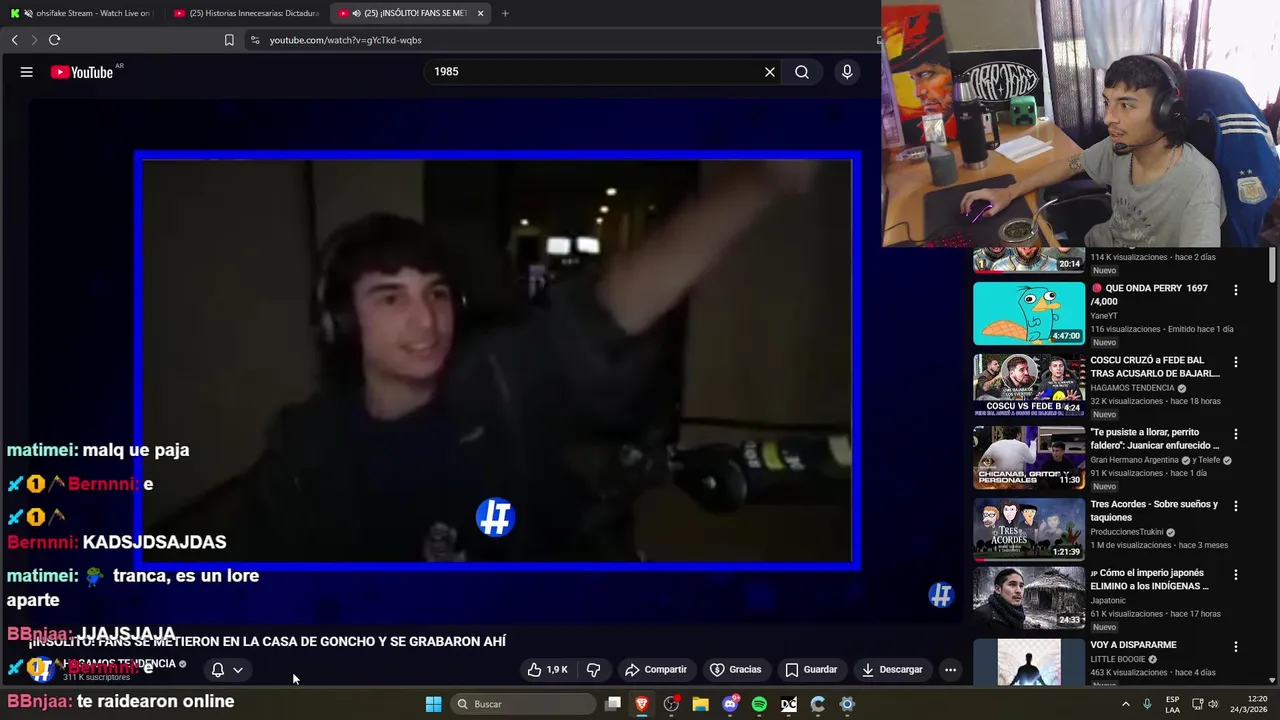Open imperio japonés video thumbnail
1280x720 pixels.
[1029, 599]
